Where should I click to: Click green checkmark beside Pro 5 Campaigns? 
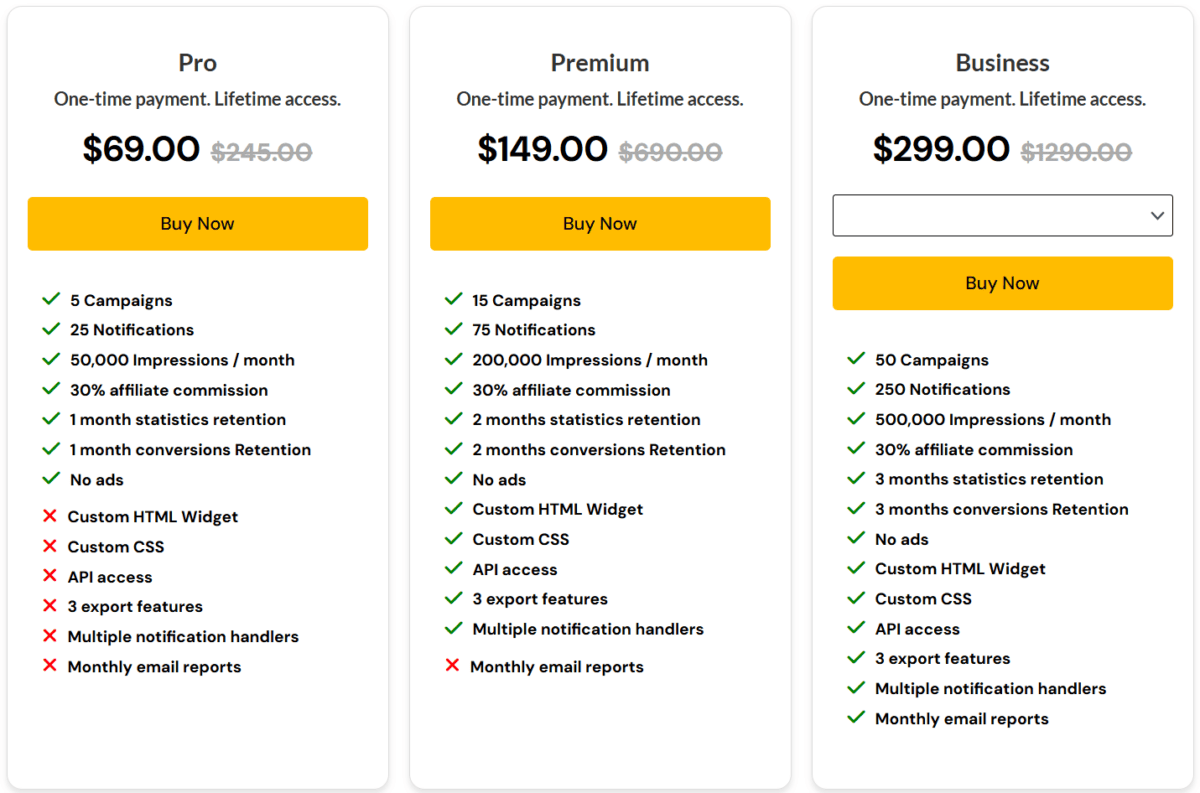[x=51, y=299]
